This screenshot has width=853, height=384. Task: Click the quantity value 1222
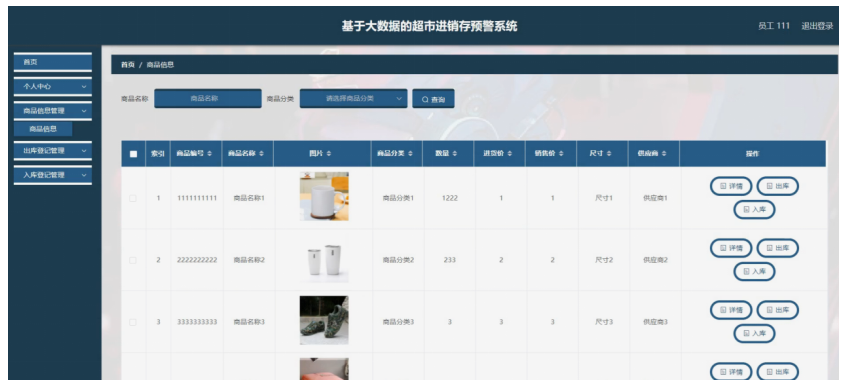click(x=450, y=199)
